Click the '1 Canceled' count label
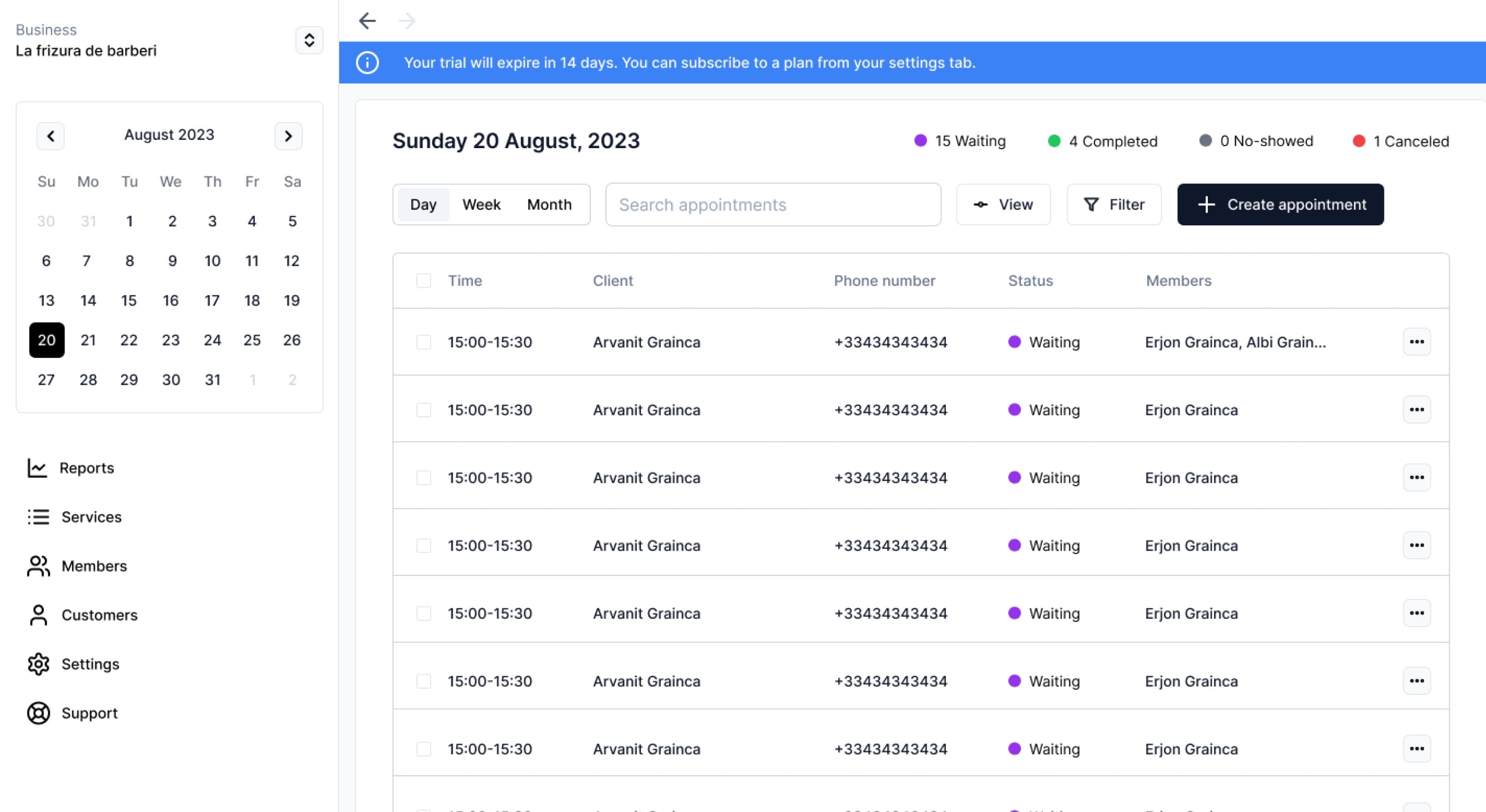The width and height of the screenshot is (1486, 812). pyautogui.click(x=1411, y=141)
